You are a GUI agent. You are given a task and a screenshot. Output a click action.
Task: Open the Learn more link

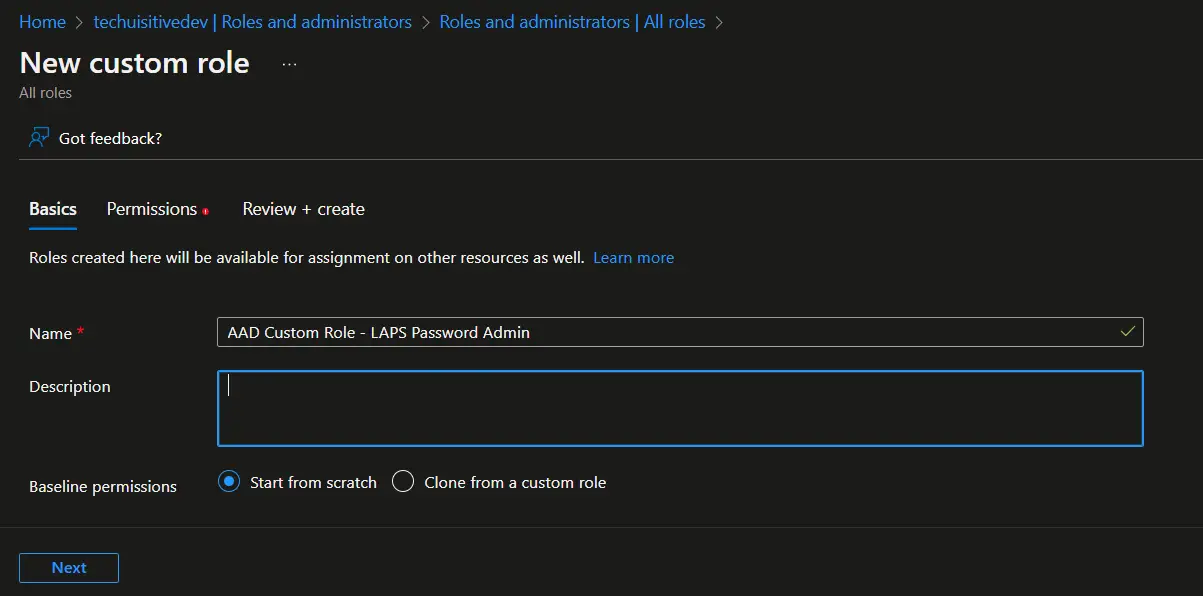[633, 257]
